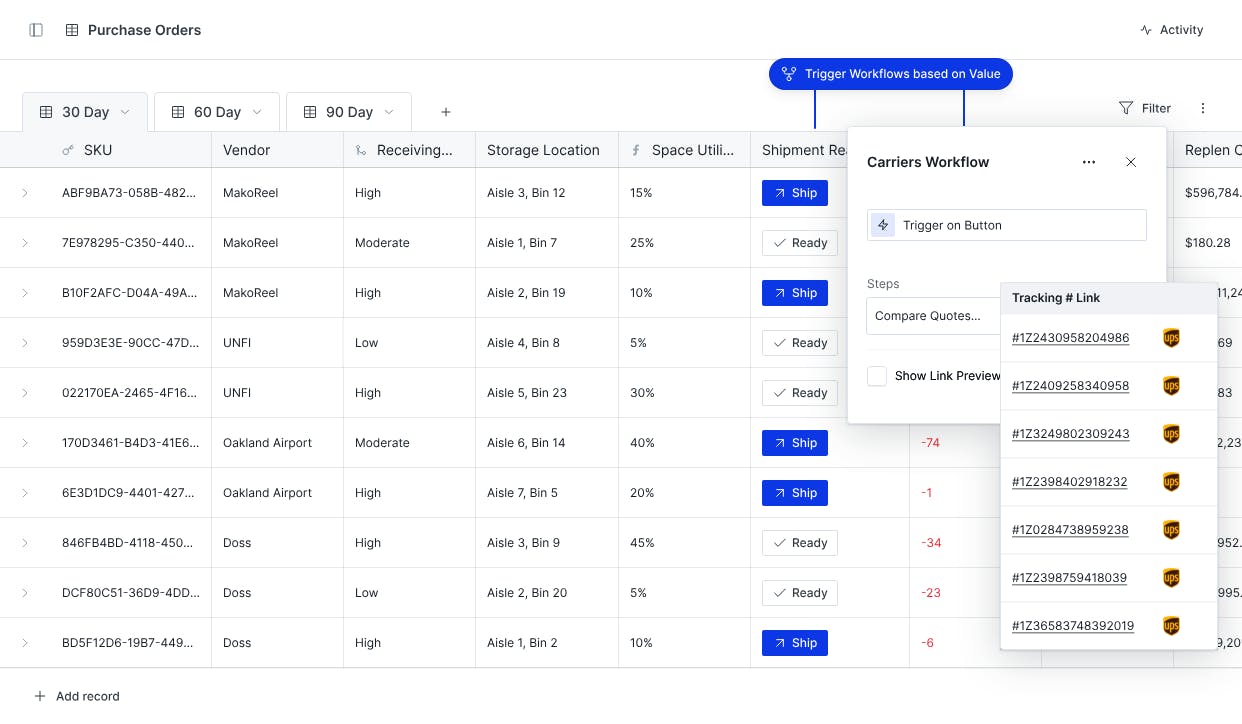Open the vertical three-dot table menu
Viewport: 1242px width, 724px height.
pyautogui.click(x=1203, y=108)
